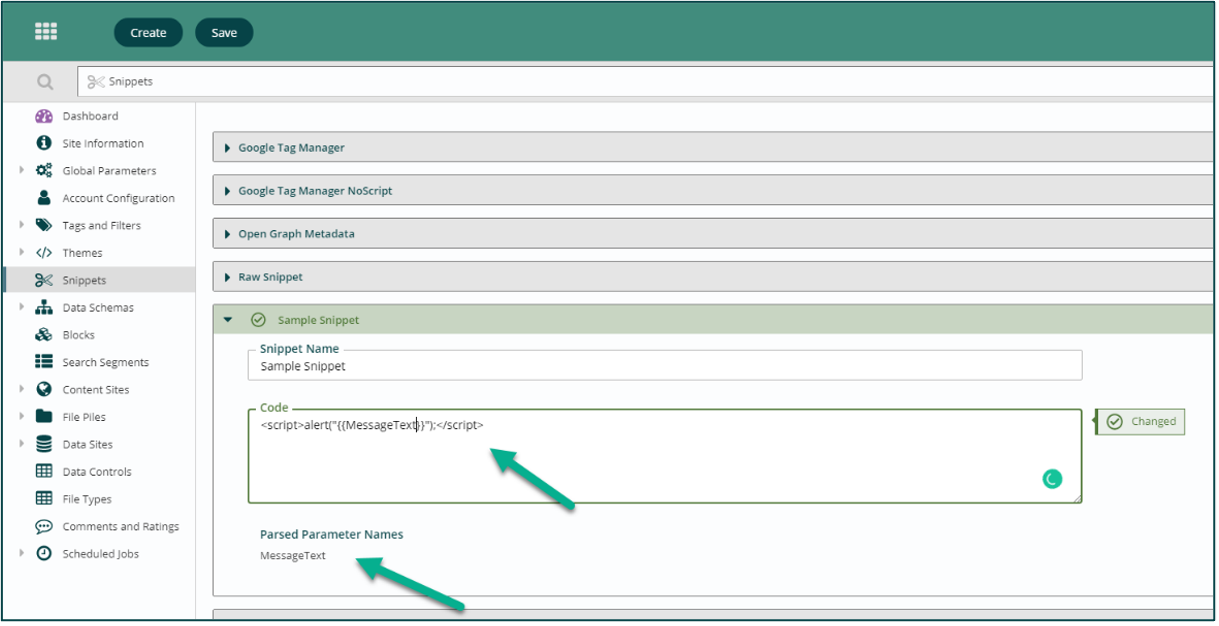Click the Tags and Filters tag icon
This screenshot has height=626, width=1219.
tap(44, 225)
